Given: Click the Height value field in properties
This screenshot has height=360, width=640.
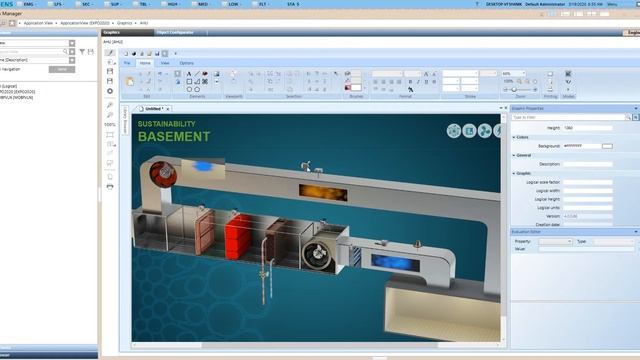Looking at the screenshot, I should [588, 128].
